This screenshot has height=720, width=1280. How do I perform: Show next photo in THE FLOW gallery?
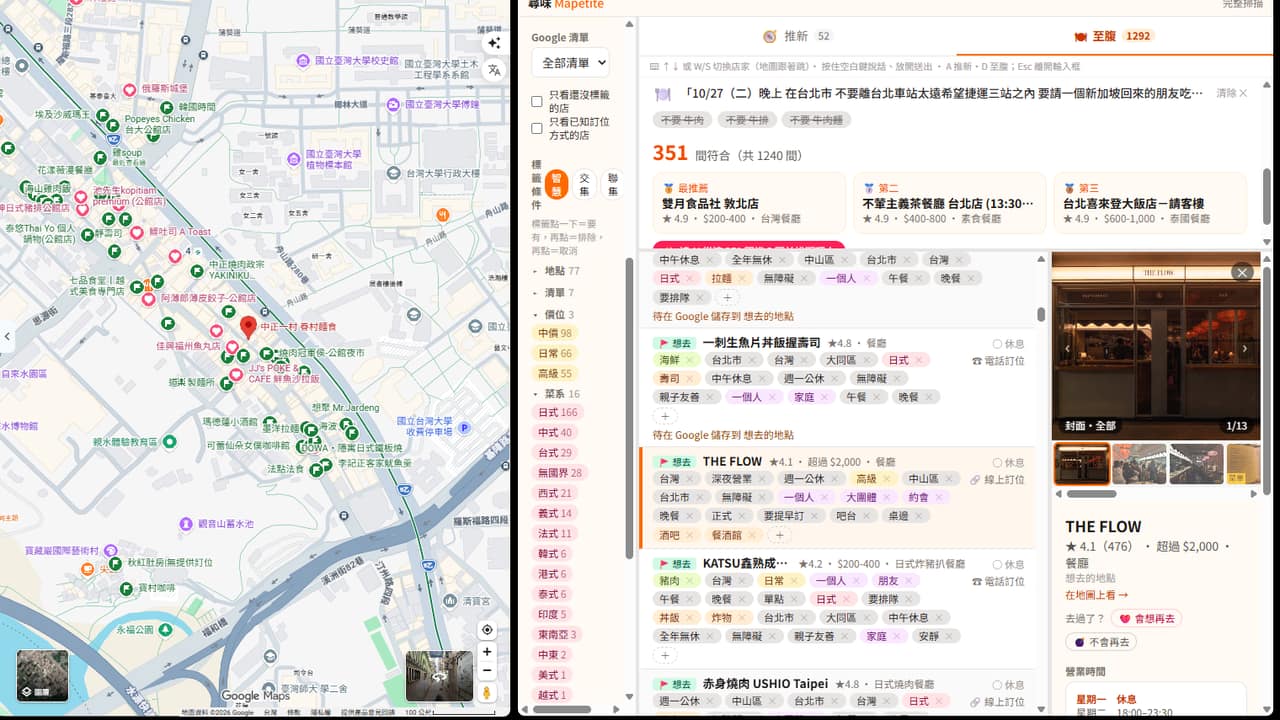pyautogui.click(x=1245, y=349)
